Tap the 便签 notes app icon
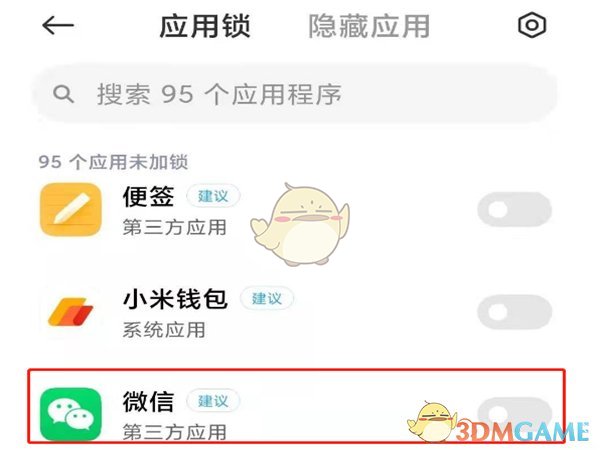The height and width of the screenshot is (450, 600). click(71, 209)
